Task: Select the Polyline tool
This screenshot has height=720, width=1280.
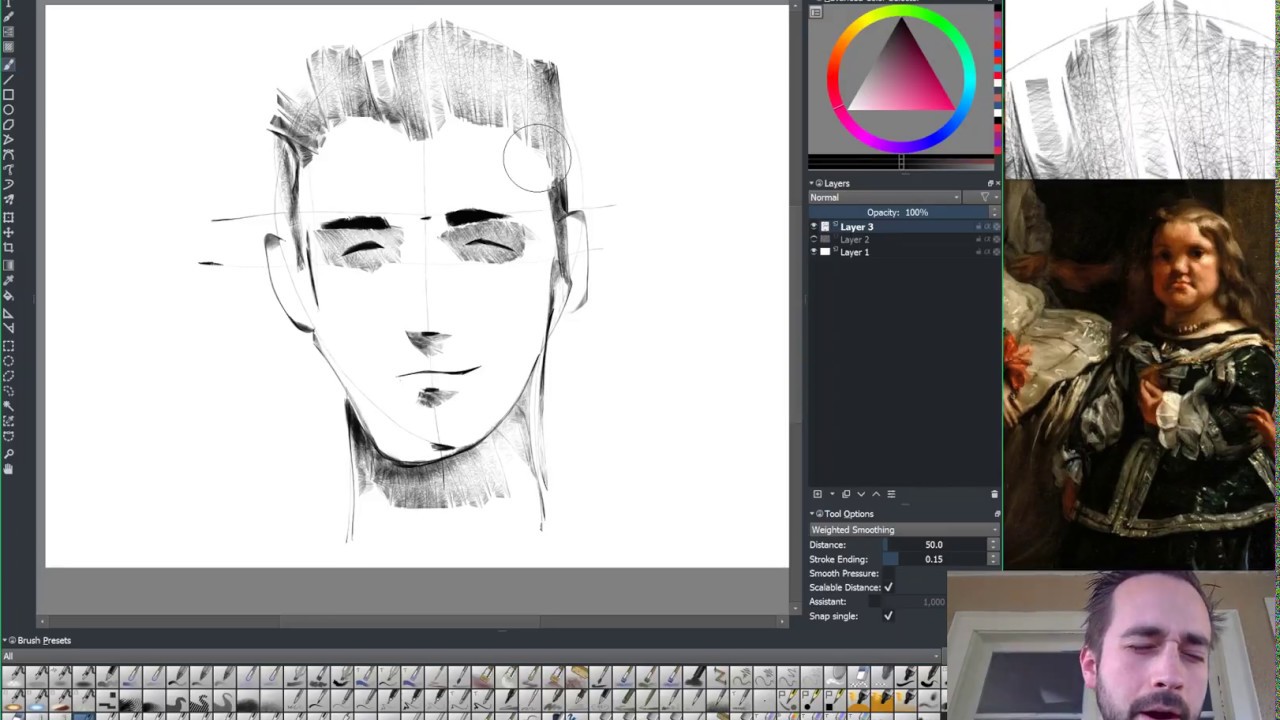Action: 8,140
